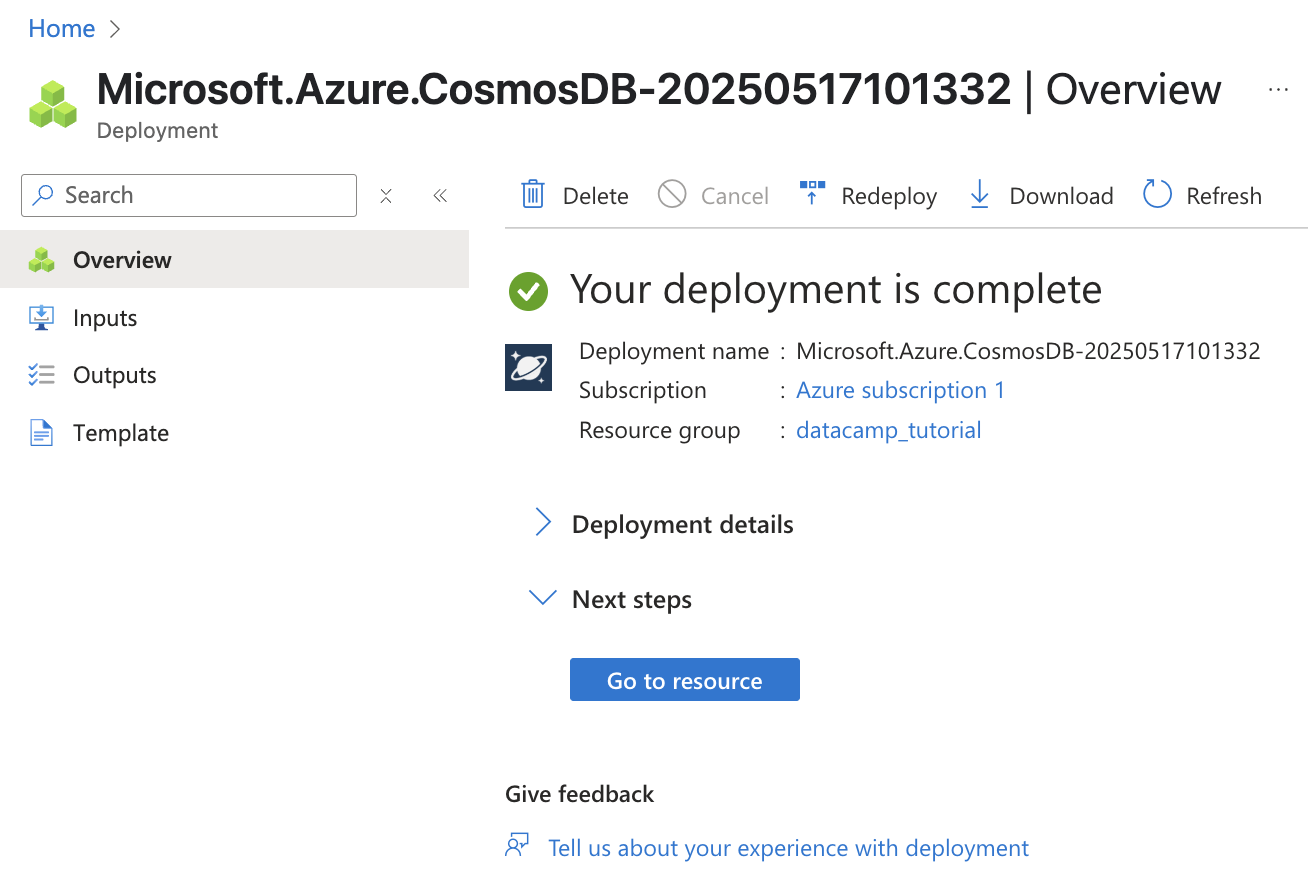Open the more options ellipsis
The height and width of the screenshot is (884, 1308).
pos(1278,89)
